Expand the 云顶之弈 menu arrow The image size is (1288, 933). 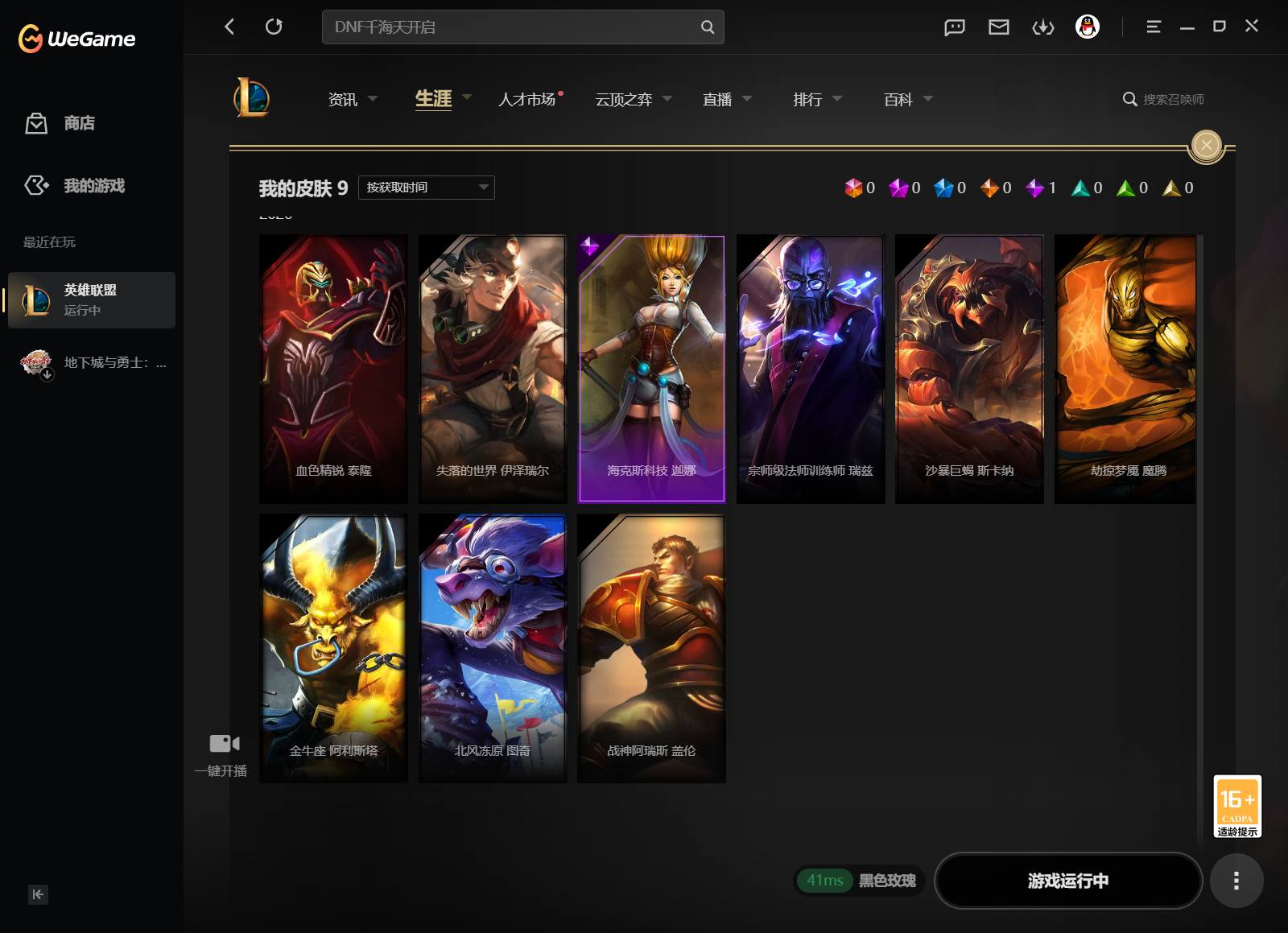coord(667,99)
